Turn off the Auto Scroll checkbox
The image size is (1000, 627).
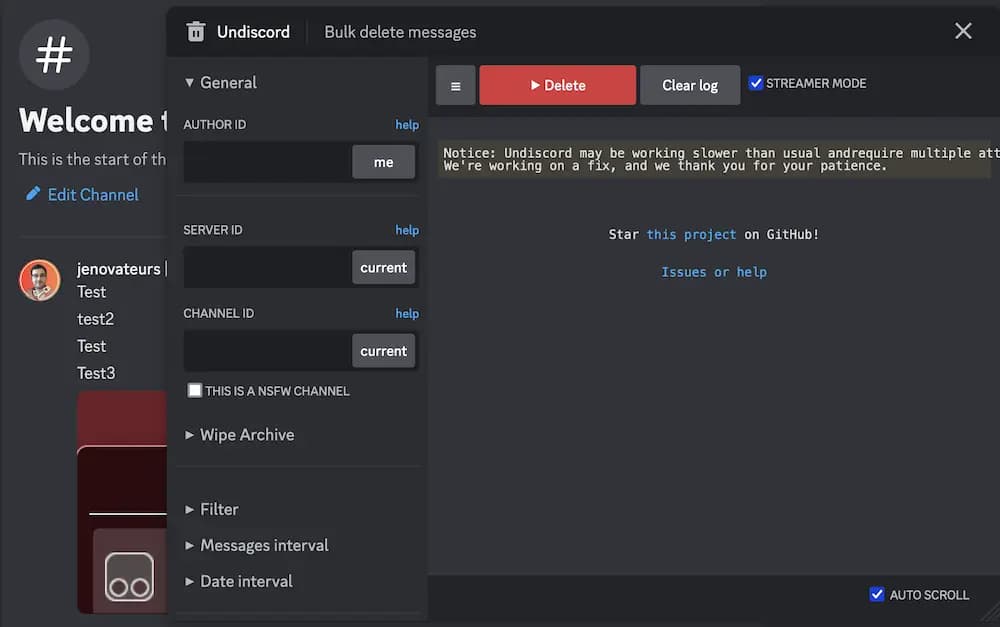click(877, 594)
